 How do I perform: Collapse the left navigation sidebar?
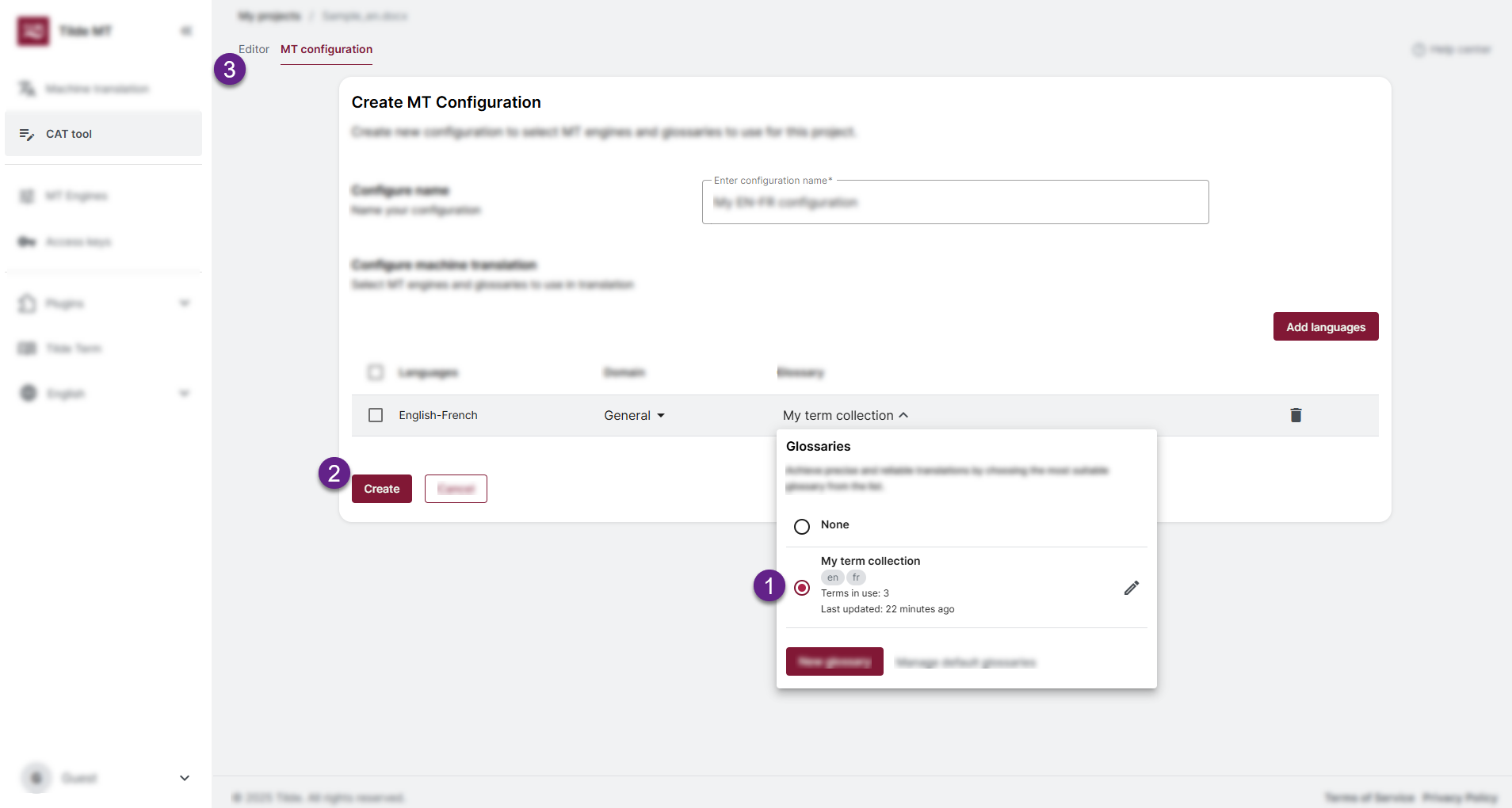click(185, 30)
